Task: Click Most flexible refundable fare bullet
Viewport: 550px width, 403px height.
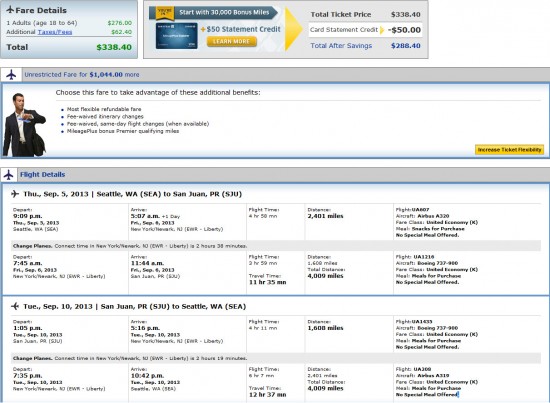Action: click(x=104, y=109)
